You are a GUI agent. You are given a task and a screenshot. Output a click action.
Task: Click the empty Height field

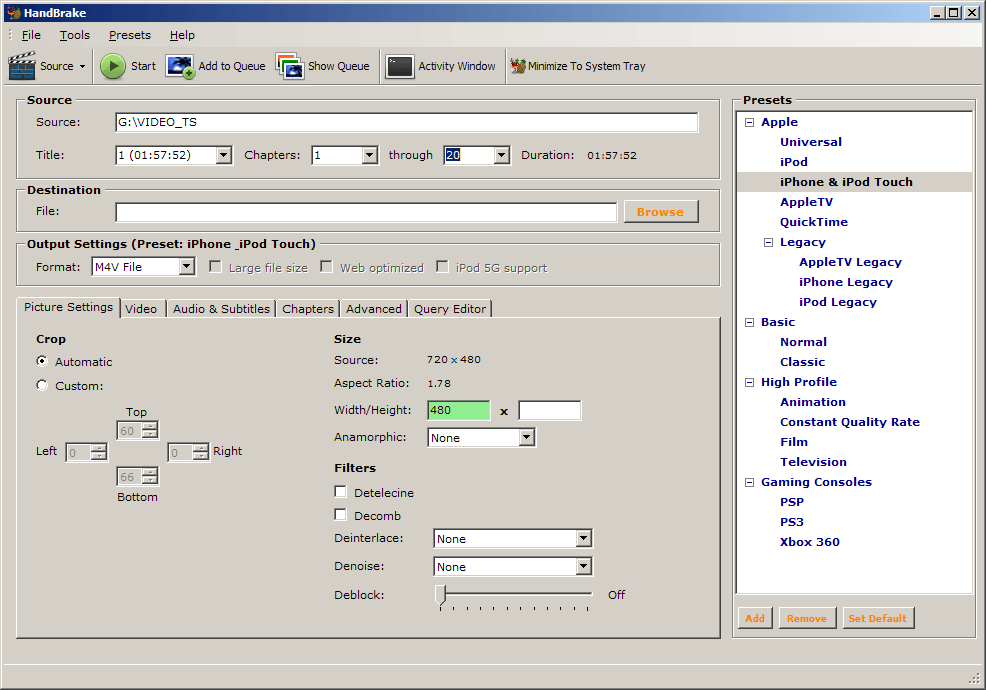point(550,410)
